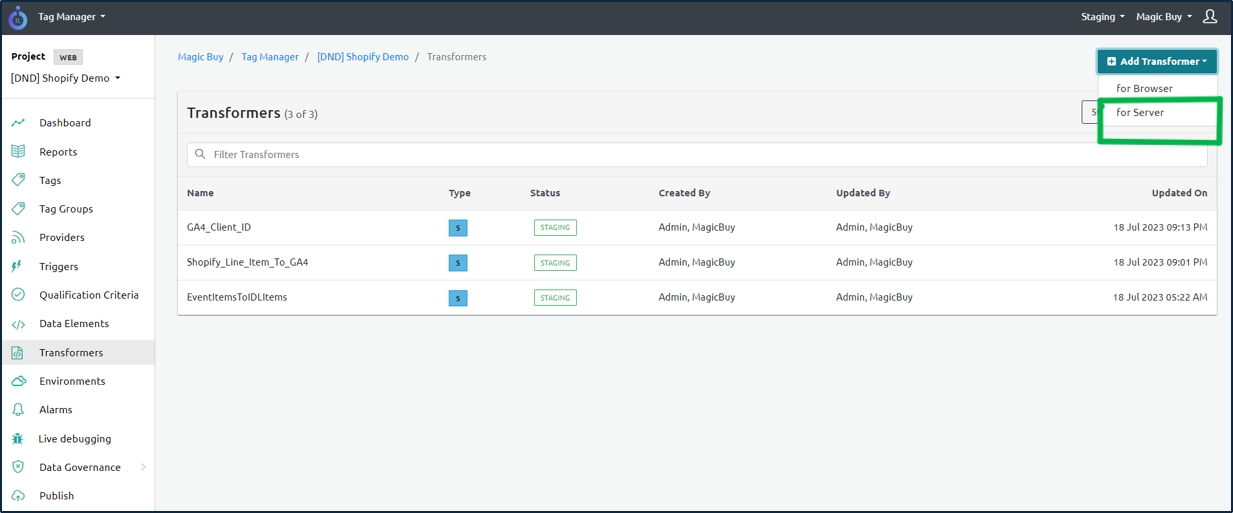Open the Staging environment dropdown
1233x513 pixels.
tap(1102, 17)
